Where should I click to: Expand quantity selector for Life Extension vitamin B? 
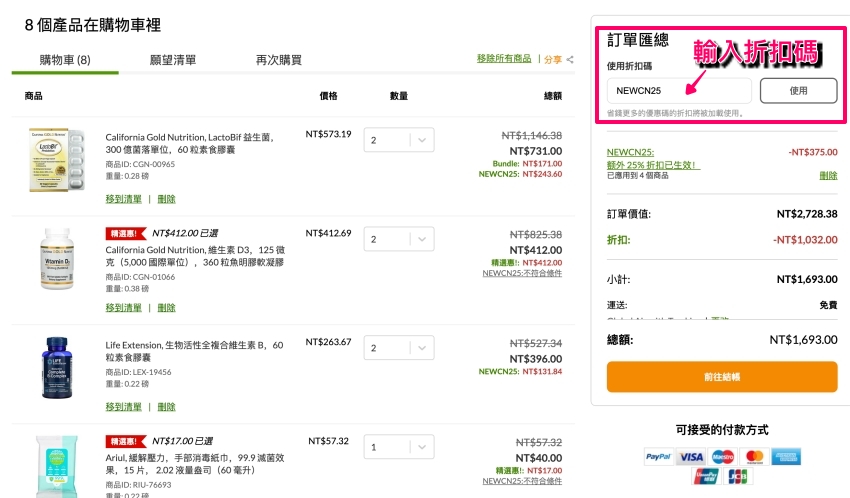coord(399,348)
